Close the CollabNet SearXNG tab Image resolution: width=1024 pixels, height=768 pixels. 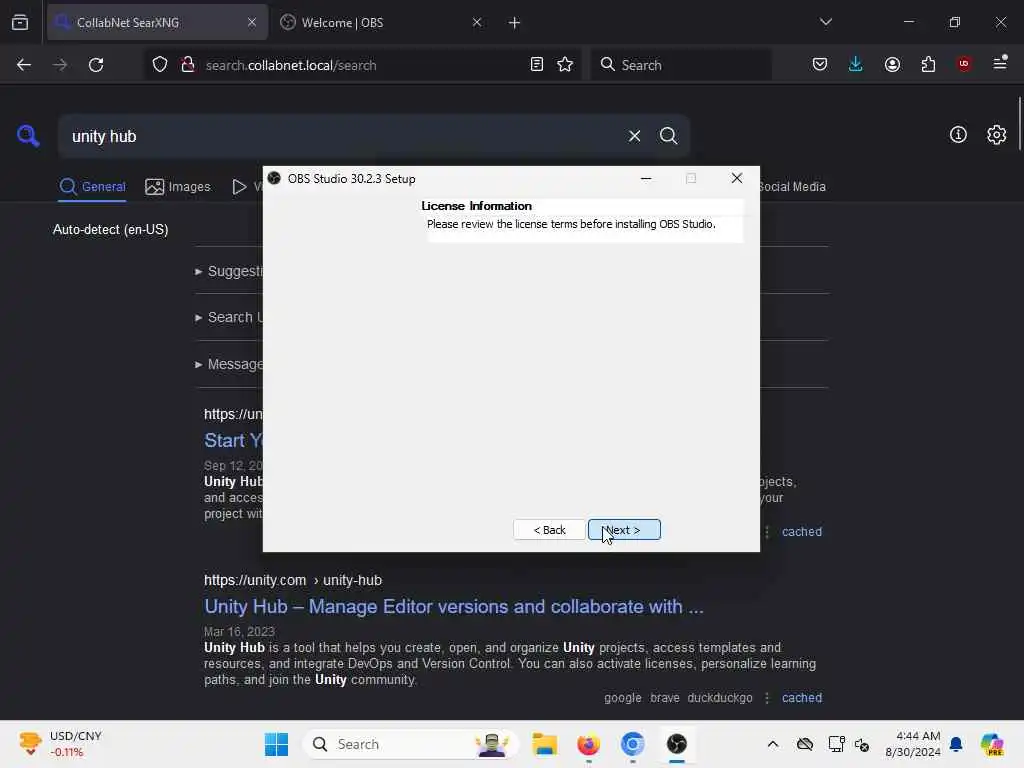tap(251, 22)
